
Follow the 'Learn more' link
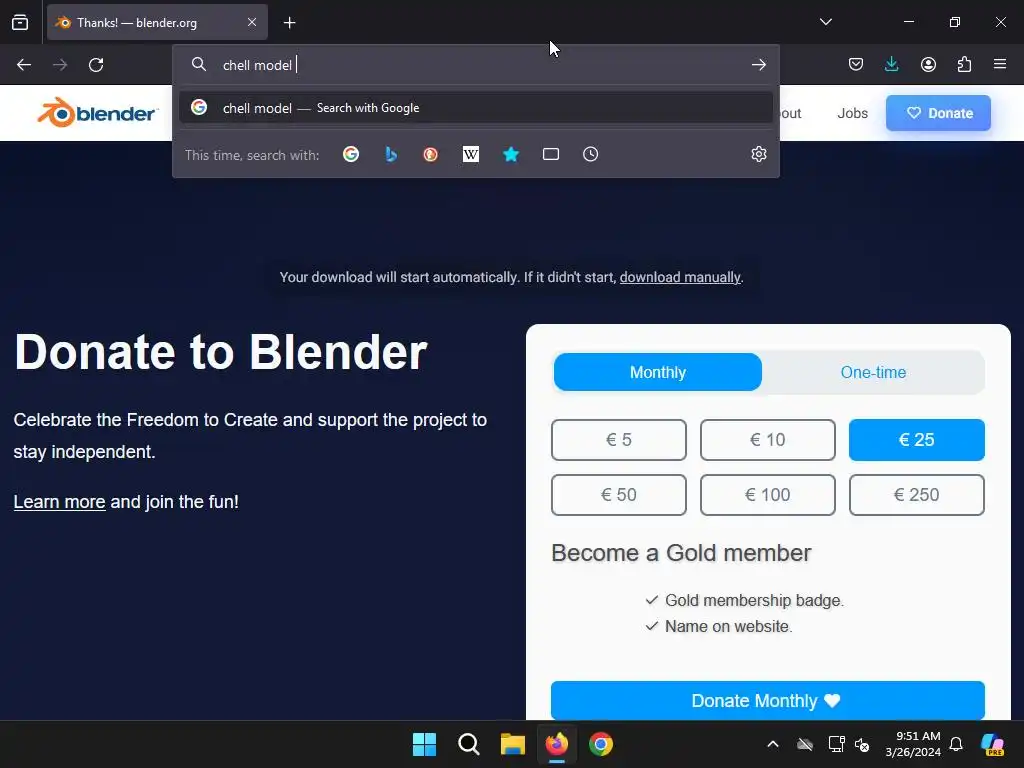pyautogui.click(x=59, y=502)
